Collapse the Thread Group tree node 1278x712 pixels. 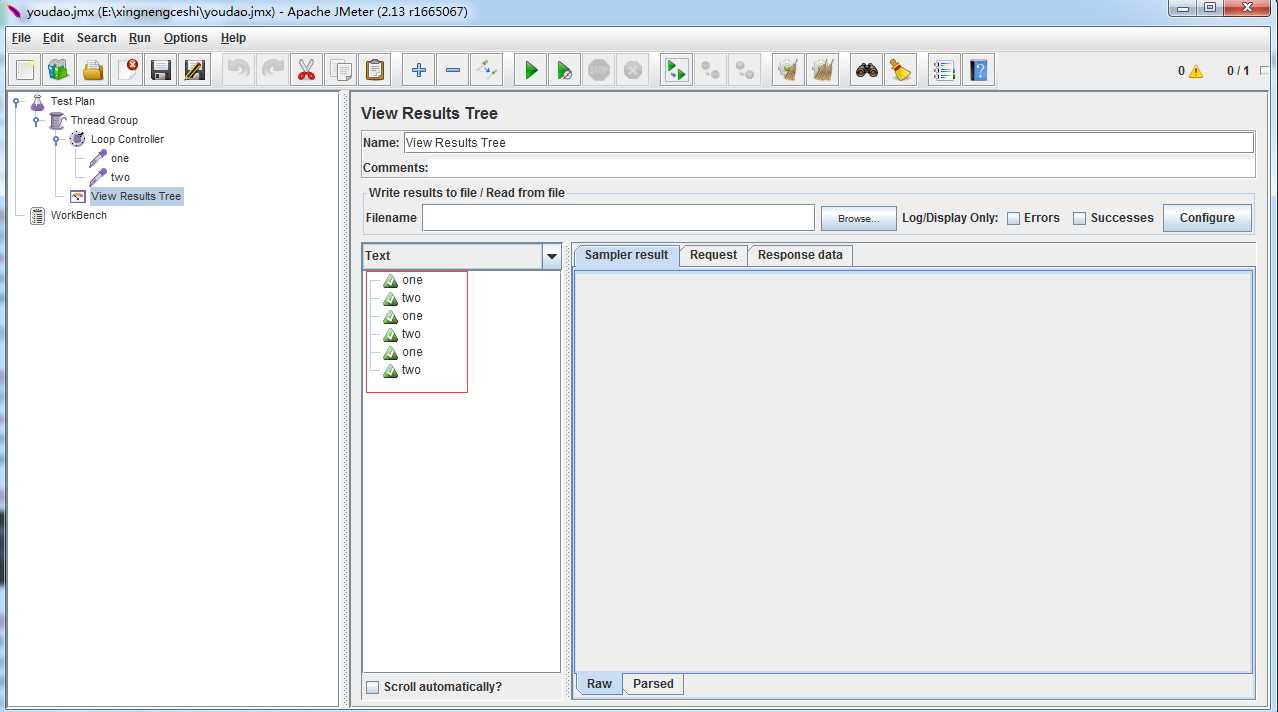(36, 121)
